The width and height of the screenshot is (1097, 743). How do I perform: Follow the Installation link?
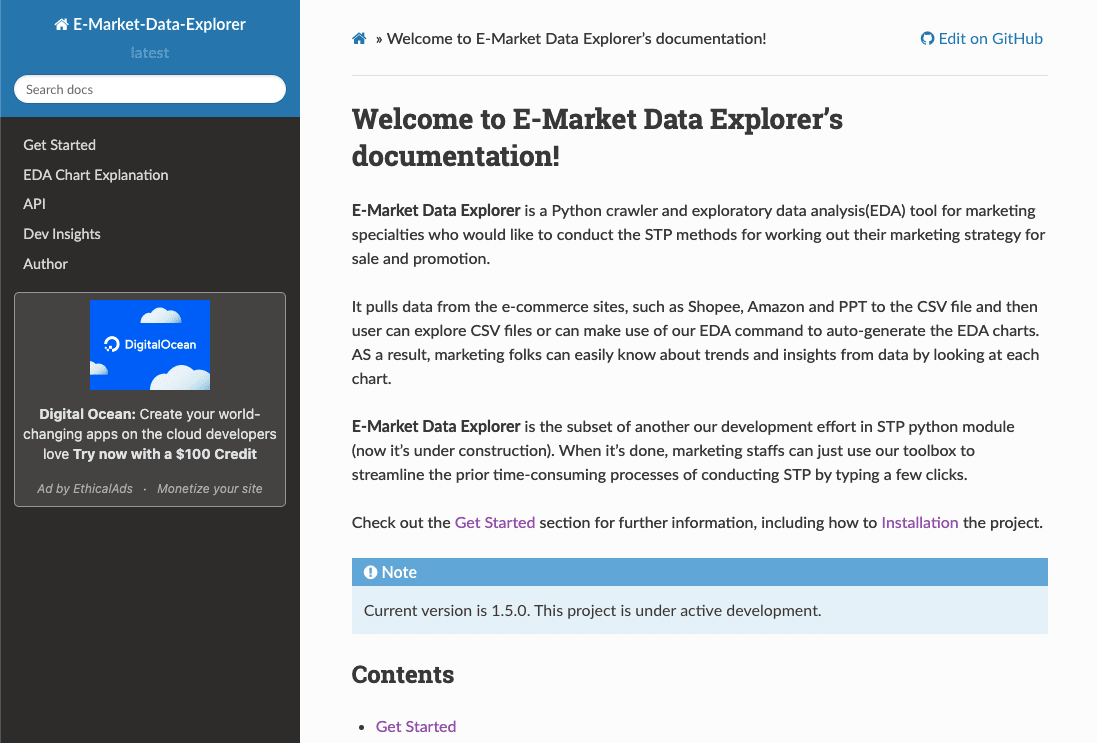919,523
